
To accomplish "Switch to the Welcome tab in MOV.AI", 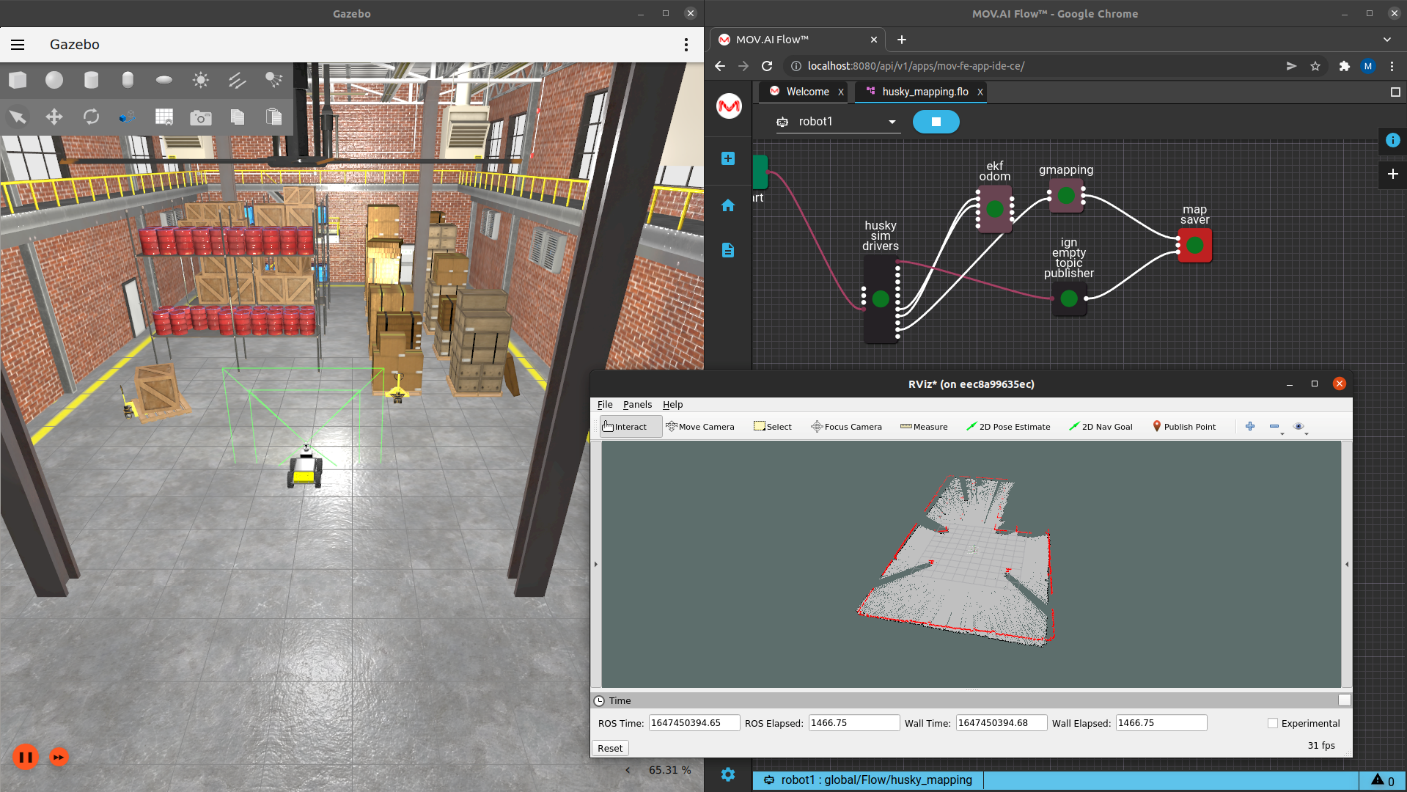I will 806,92.
